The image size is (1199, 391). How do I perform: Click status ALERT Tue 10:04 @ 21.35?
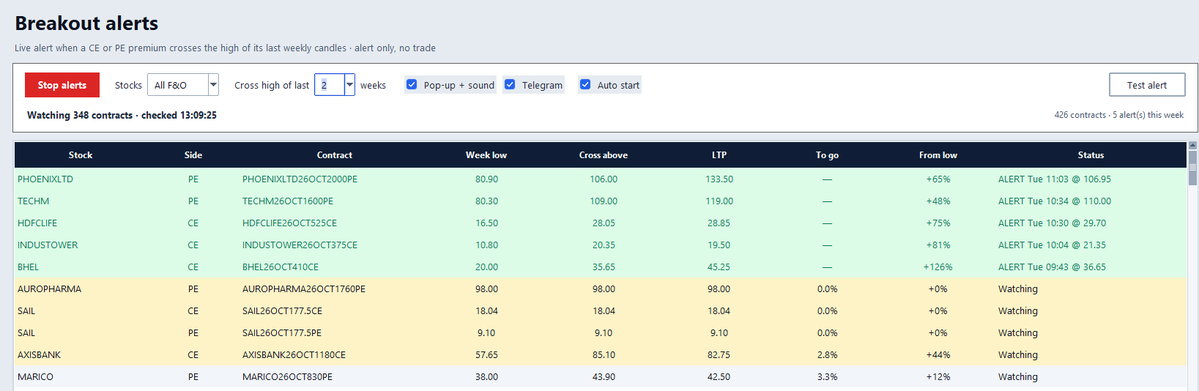tap(1051, 246)
